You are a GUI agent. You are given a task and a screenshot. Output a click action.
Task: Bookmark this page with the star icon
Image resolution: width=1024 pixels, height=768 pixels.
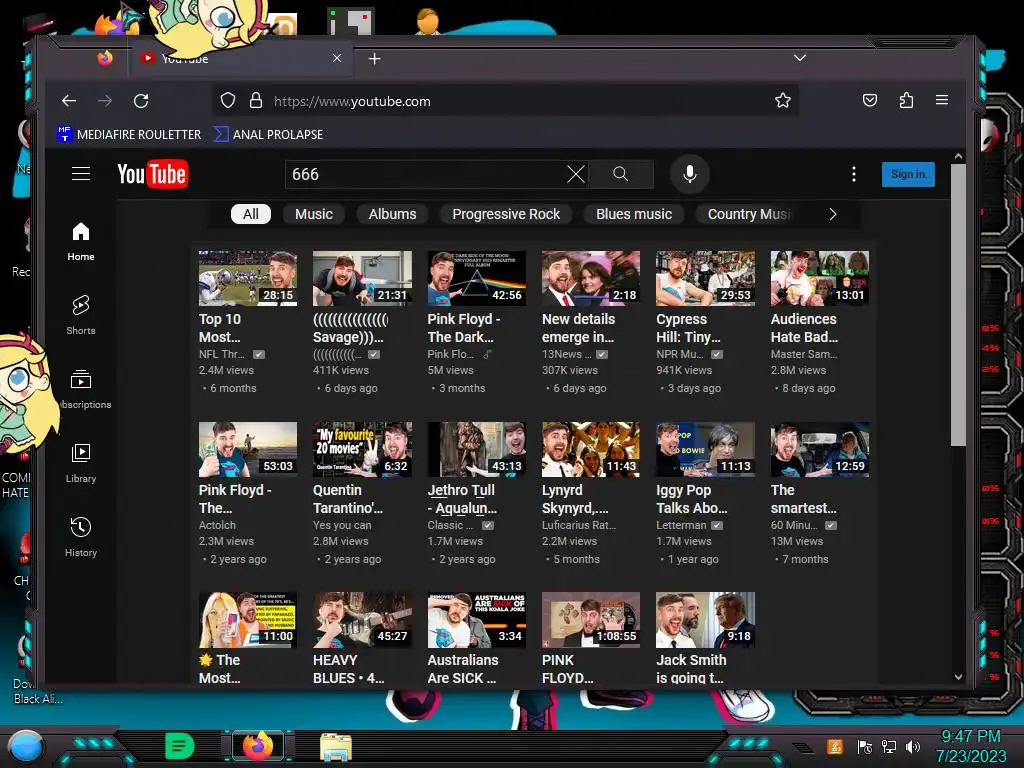click(x=782, y=101)
